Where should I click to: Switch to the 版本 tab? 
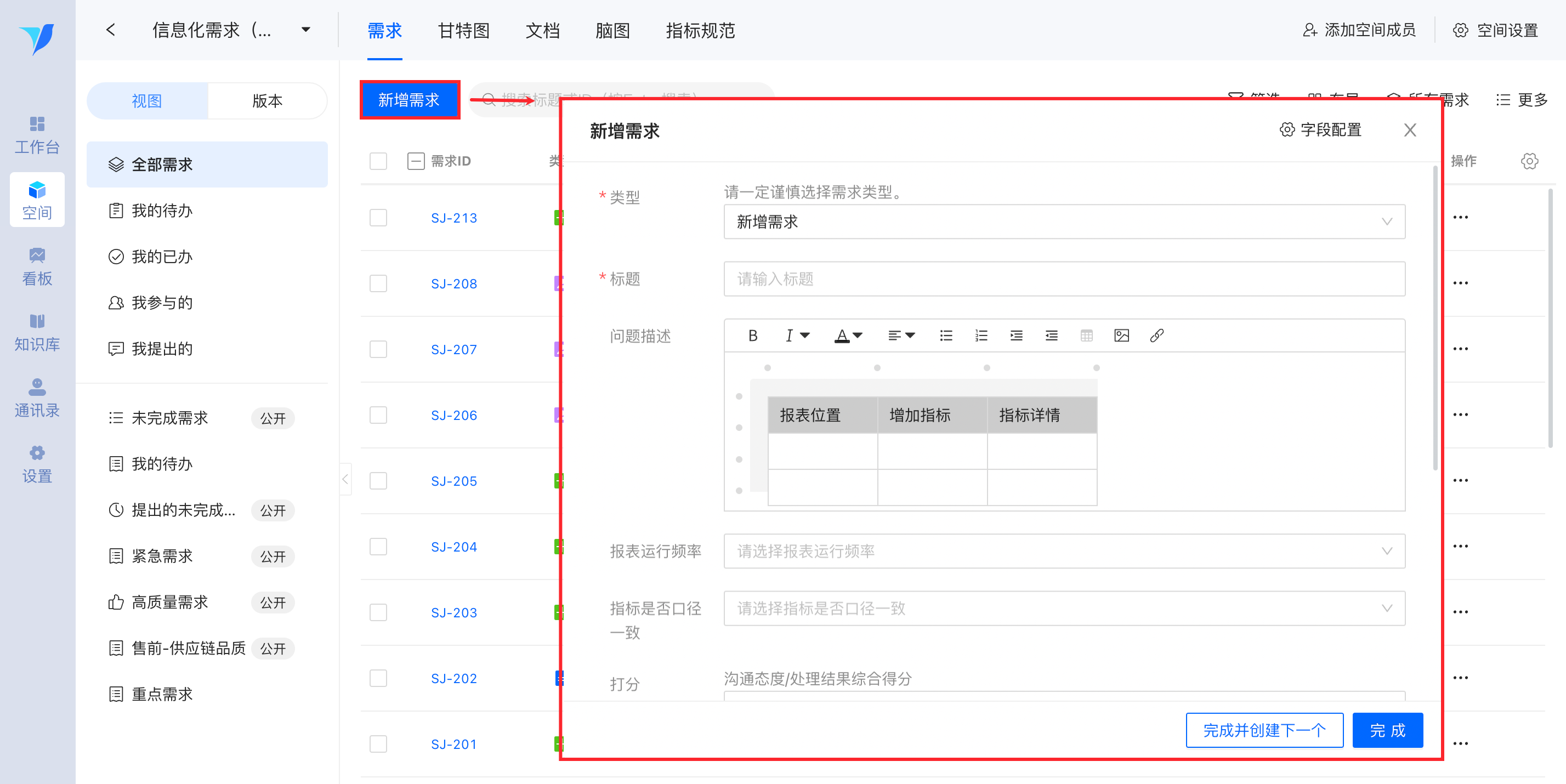[267, 101]
